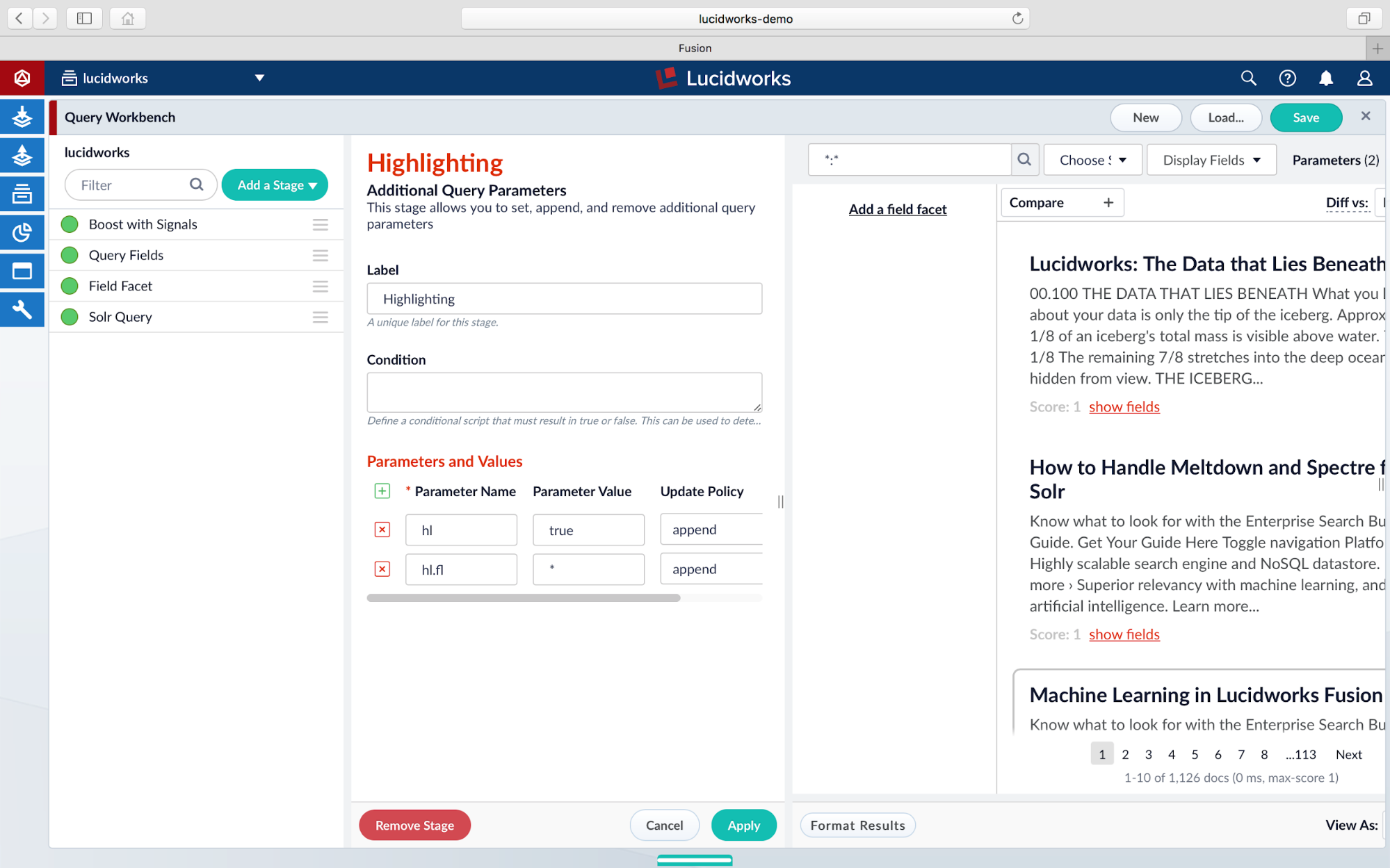Screen dimensions: 1390x868
Task: Apply the Highlighting stage changes
Action: 743,825
